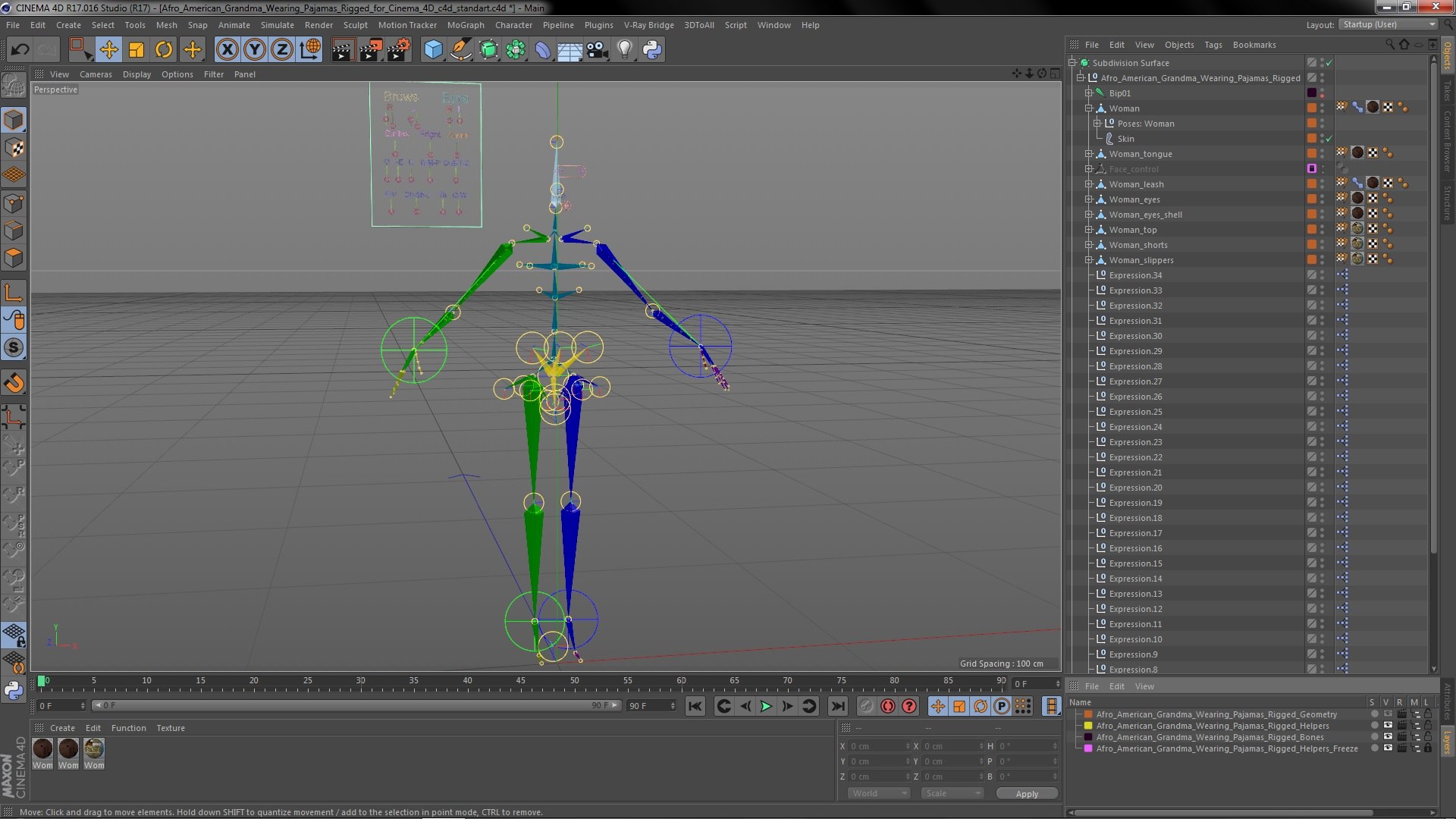
Task: Add a deformer object
Action: coord(543,50)
